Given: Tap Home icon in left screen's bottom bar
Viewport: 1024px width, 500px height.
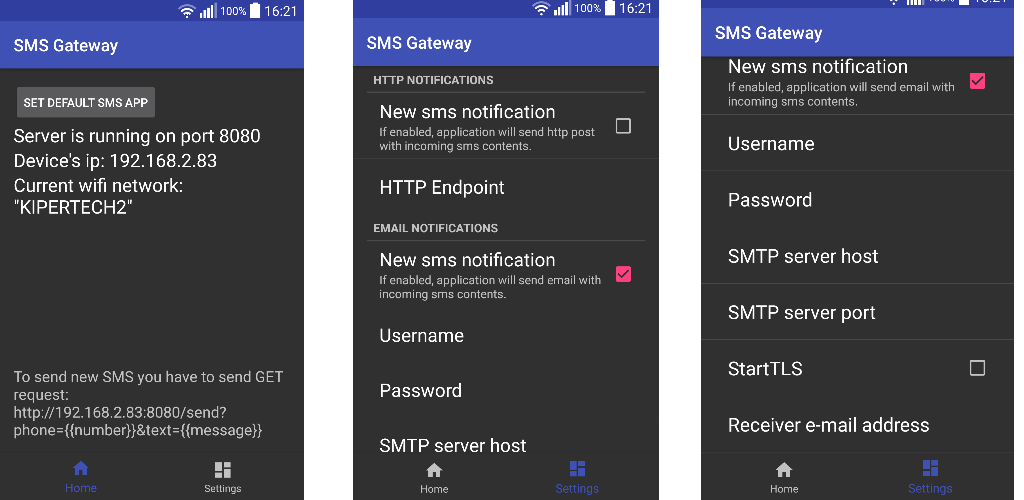Looking at the screenshot, I should coord(80,469).
